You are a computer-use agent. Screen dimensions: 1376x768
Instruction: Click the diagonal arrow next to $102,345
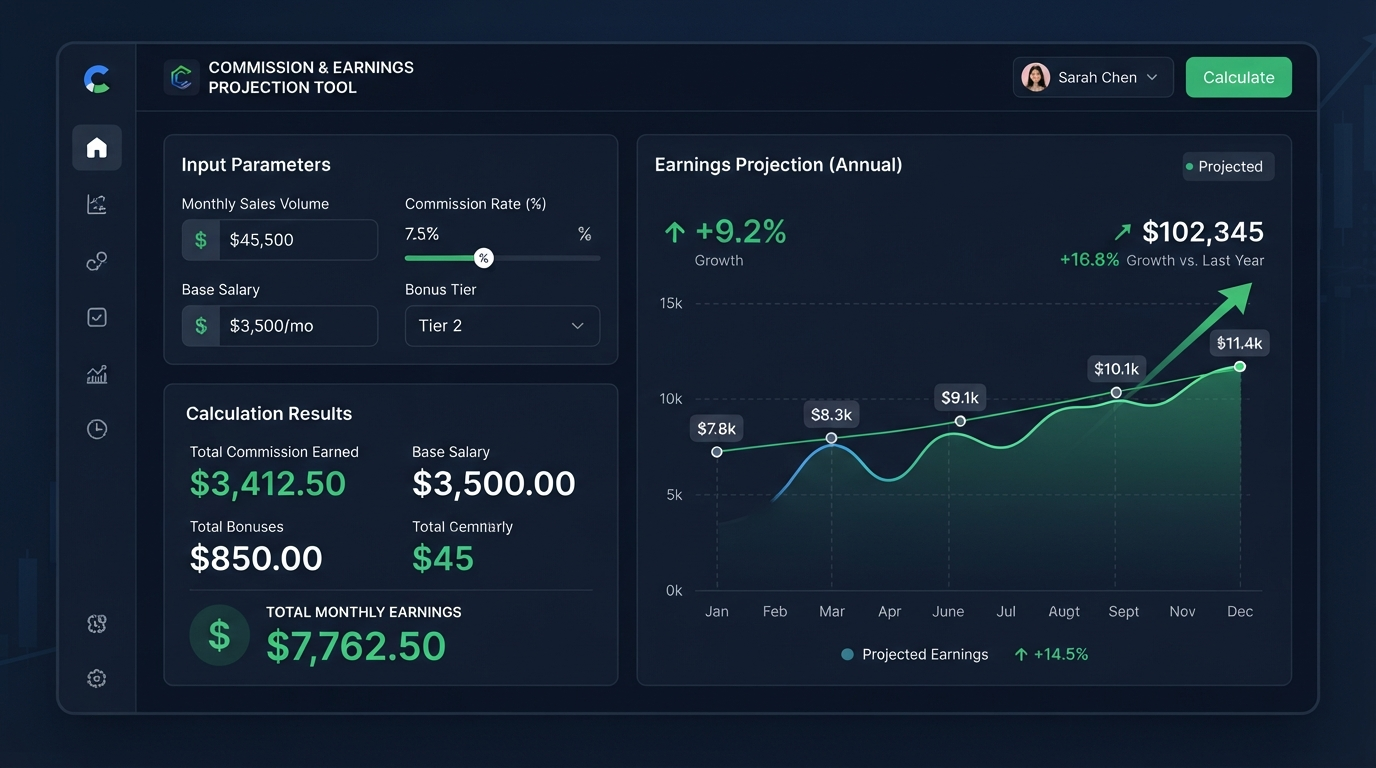pos(1123,232)
